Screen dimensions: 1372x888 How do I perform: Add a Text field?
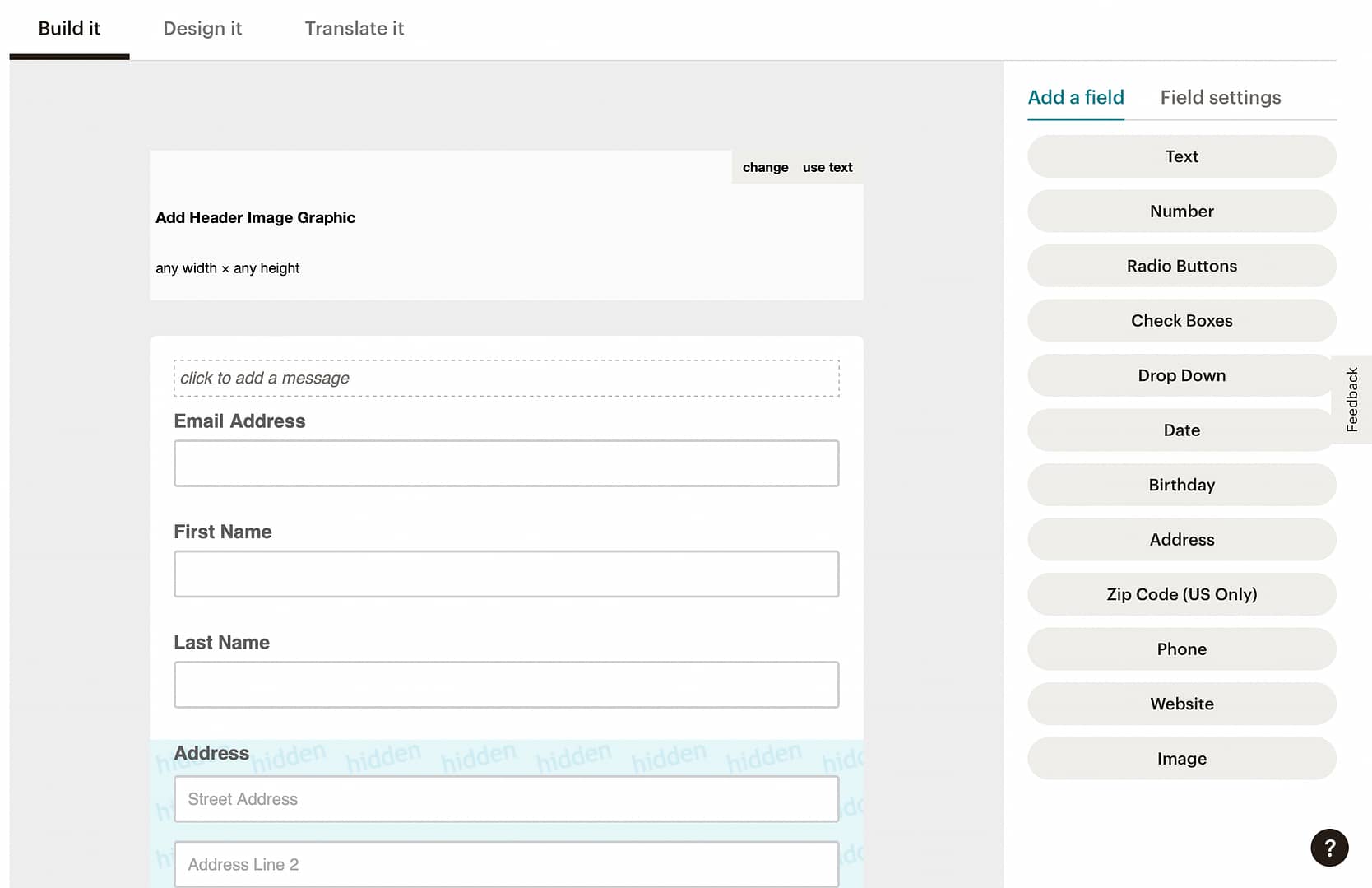pos(1182,156)
